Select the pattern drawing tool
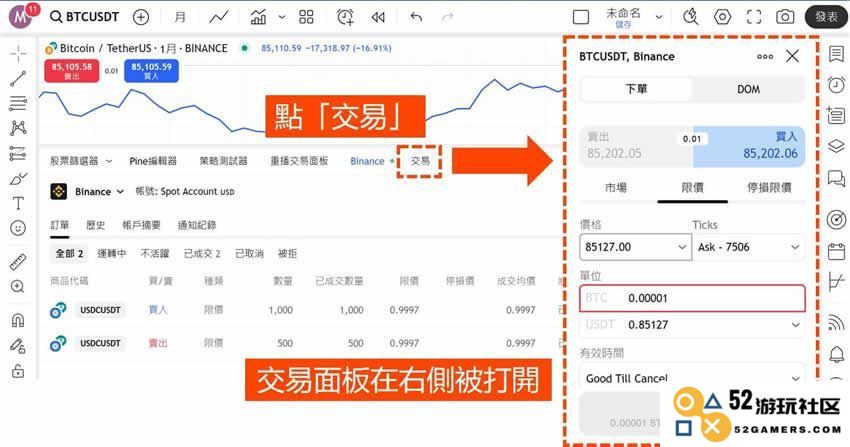850x447 pixels. [x=18, y=128]
